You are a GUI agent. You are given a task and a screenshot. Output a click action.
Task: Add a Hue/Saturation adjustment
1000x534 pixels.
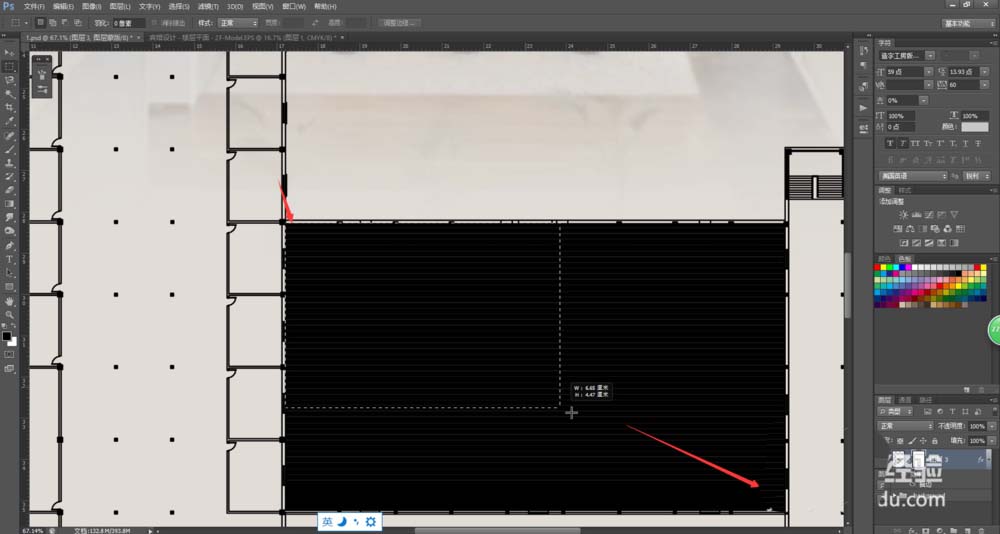(x=897, y=228)
